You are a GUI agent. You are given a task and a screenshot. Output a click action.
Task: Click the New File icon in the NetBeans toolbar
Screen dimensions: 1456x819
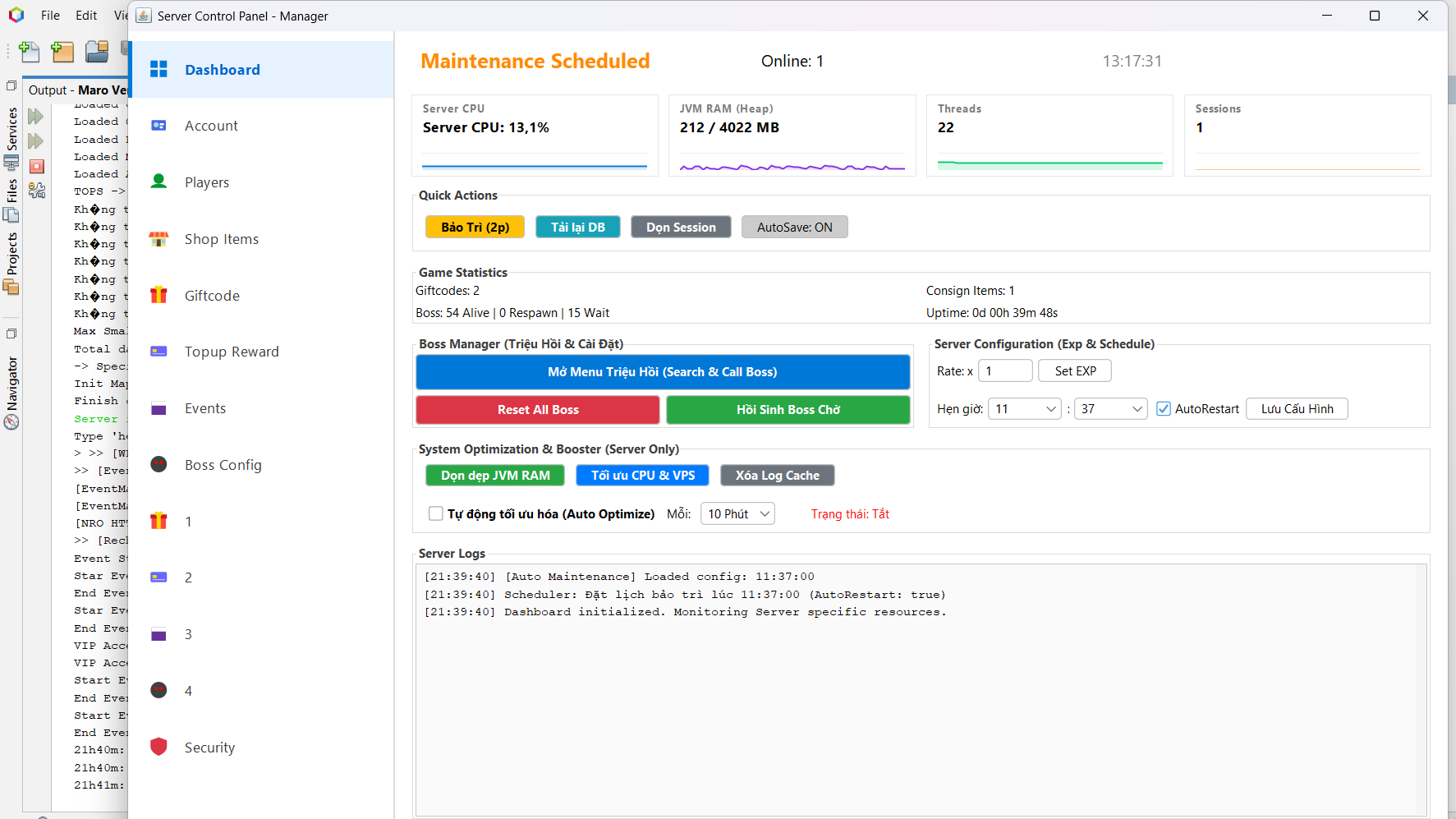[x=29, y=52]
